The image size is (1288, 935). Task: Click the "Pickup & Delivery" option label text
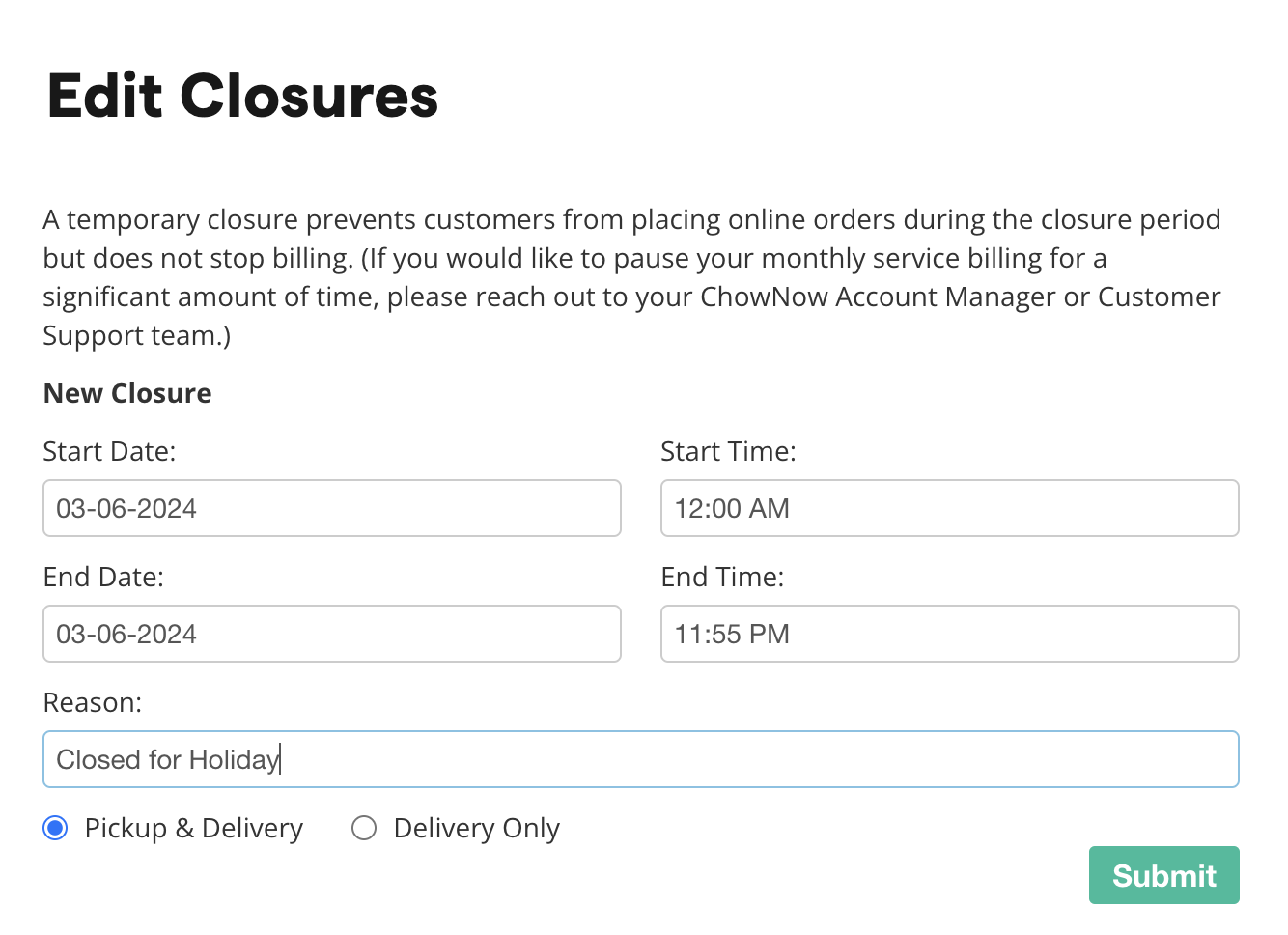click(x=194, y=829)
